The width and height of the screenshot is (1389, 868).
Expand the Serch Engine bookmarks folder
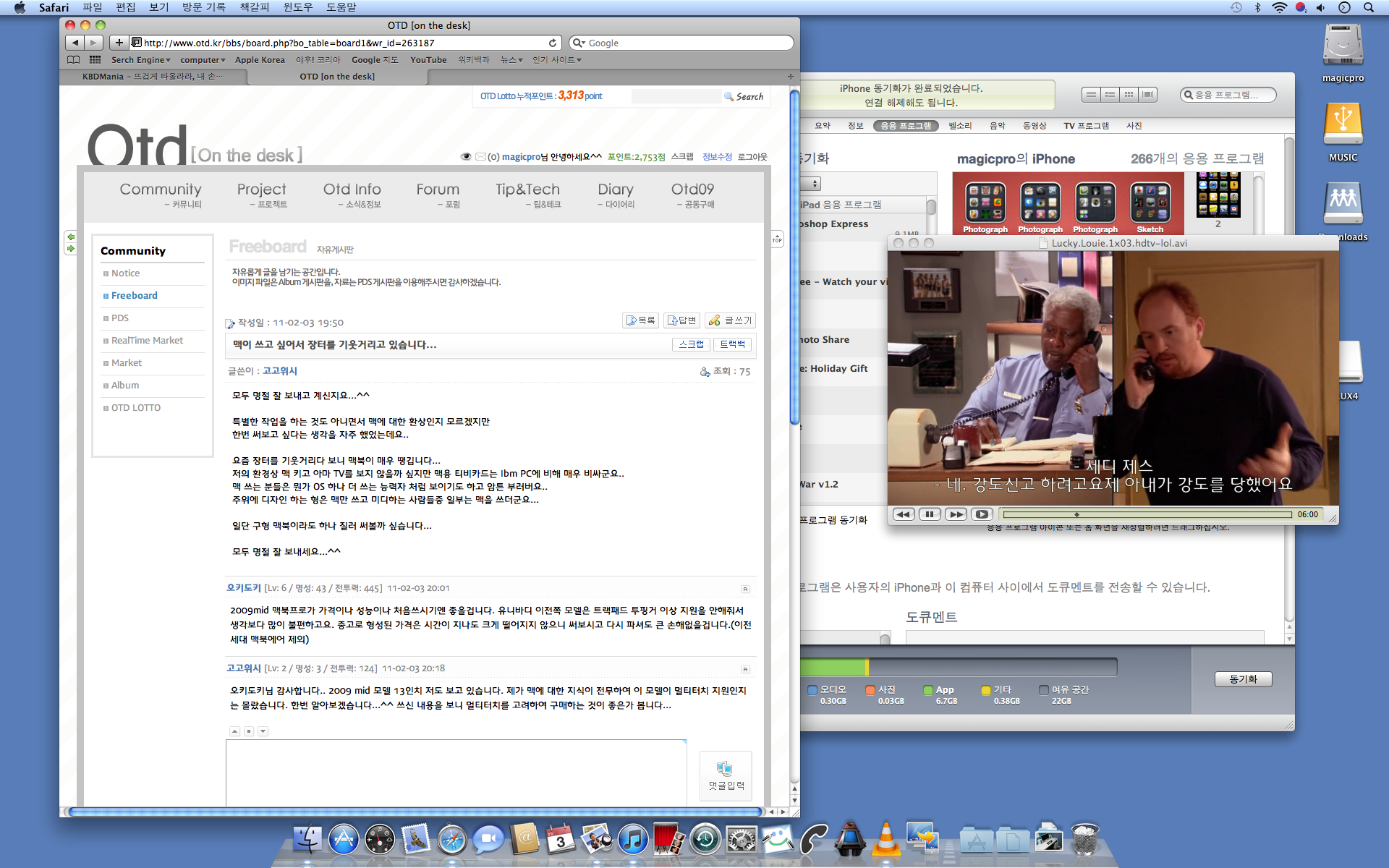(140, 60)
